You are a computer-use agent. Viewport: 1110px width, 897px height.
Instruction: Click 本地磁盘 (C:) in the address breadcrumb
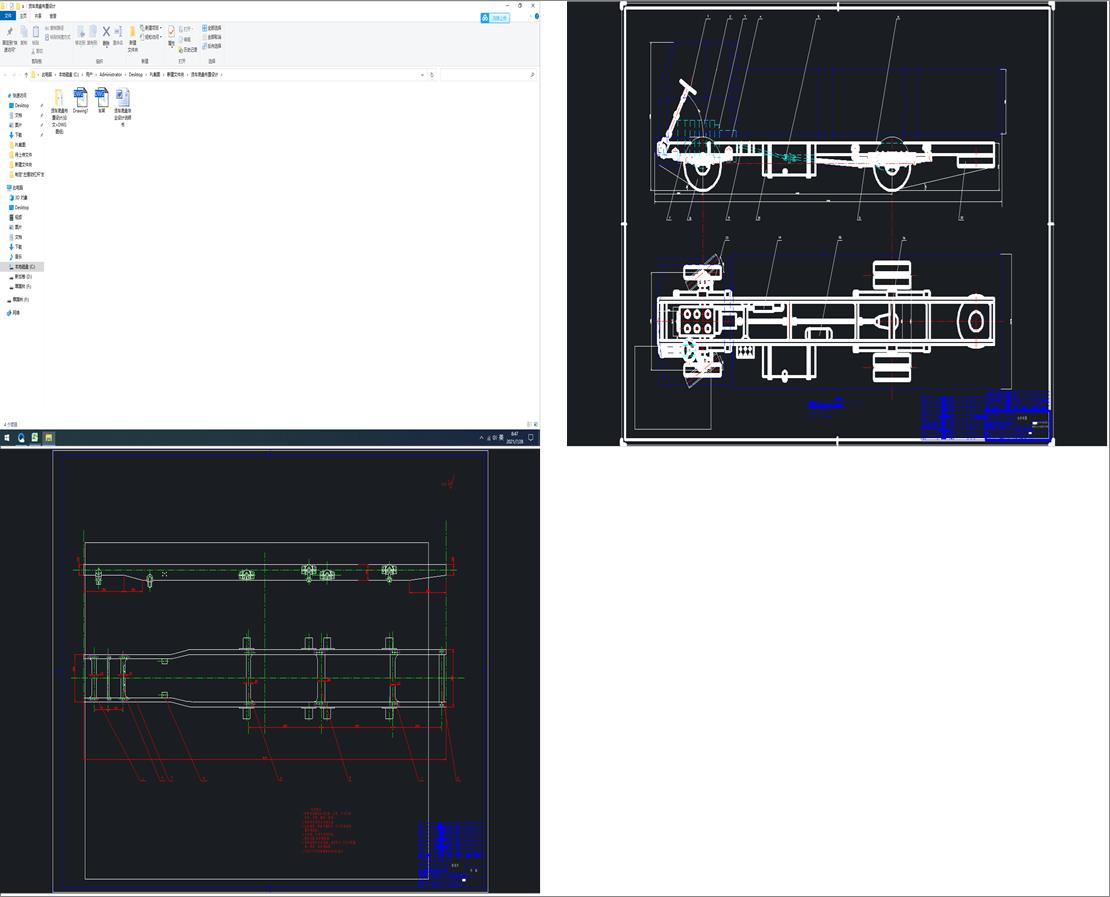point(69,74)
